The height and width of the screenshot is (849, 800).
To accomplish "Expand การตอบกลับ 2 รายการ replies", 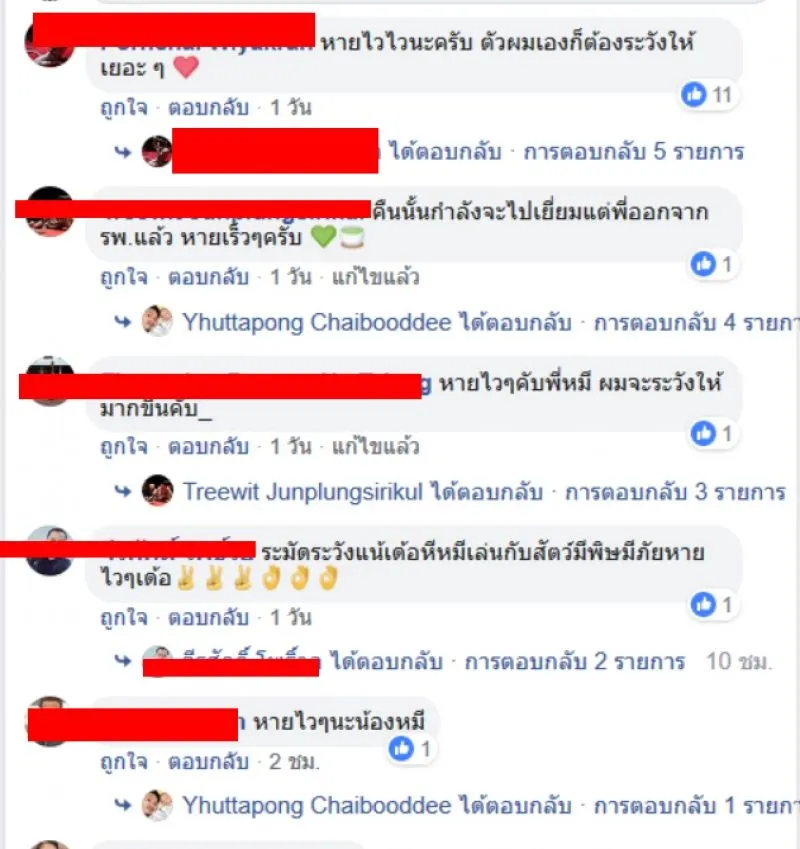I will click(575, 662).
